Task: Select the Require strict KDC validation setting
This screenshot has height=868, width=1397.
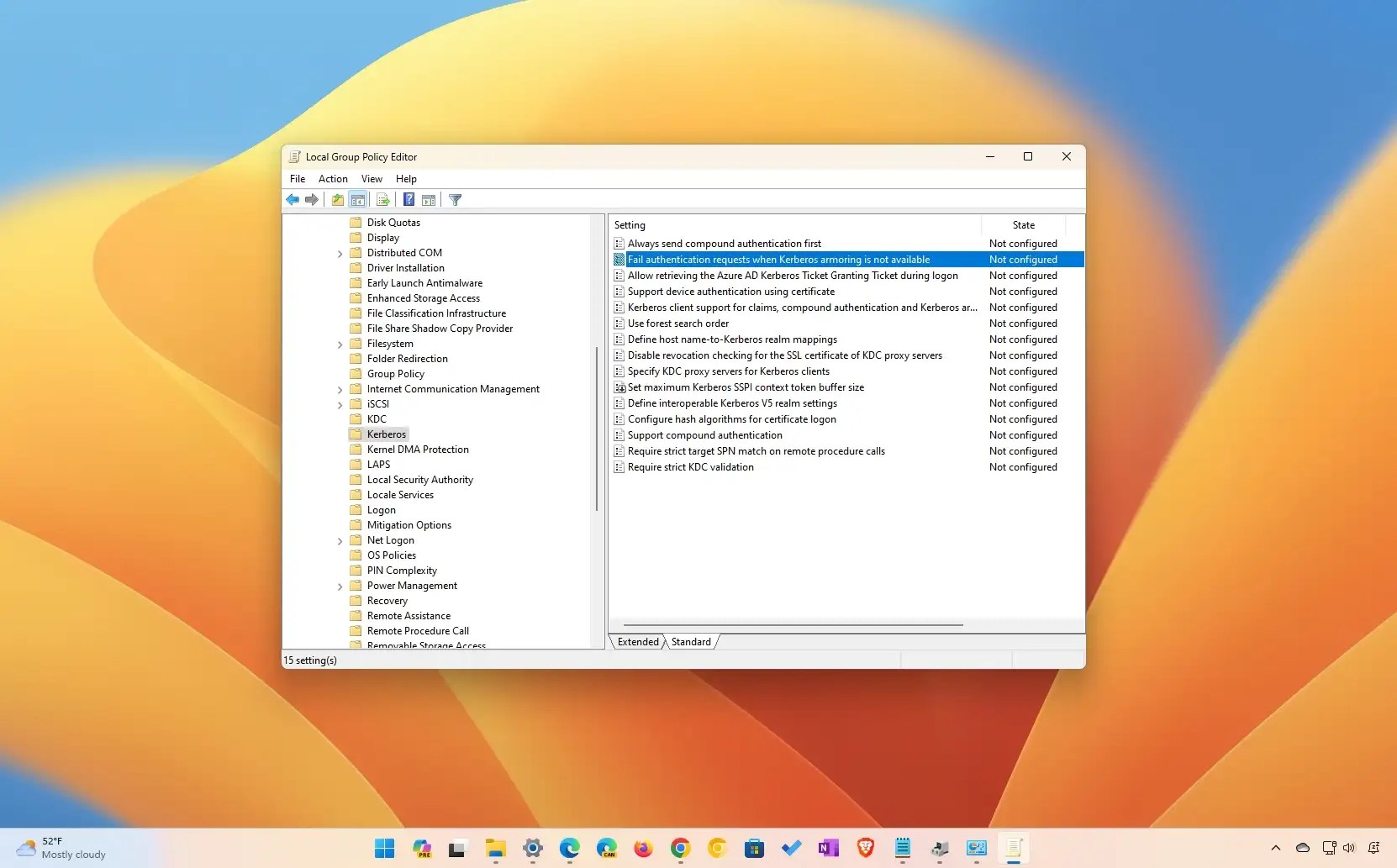Action: tap(691, 466)
